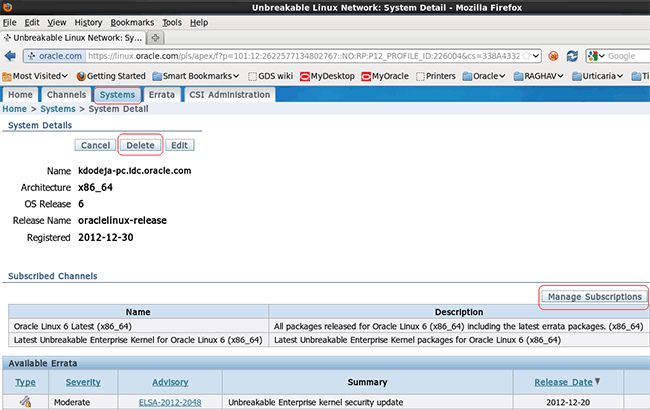Click the URL address field

303,56
